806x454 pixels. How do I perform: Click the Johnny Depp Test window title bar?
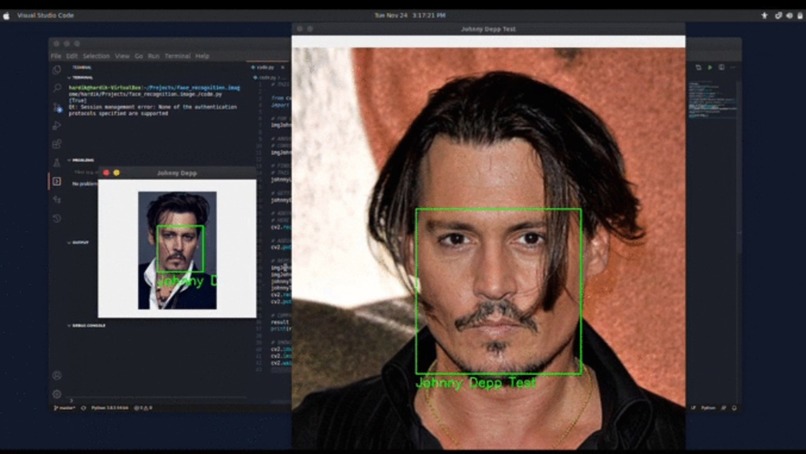[x=488, y=29]
